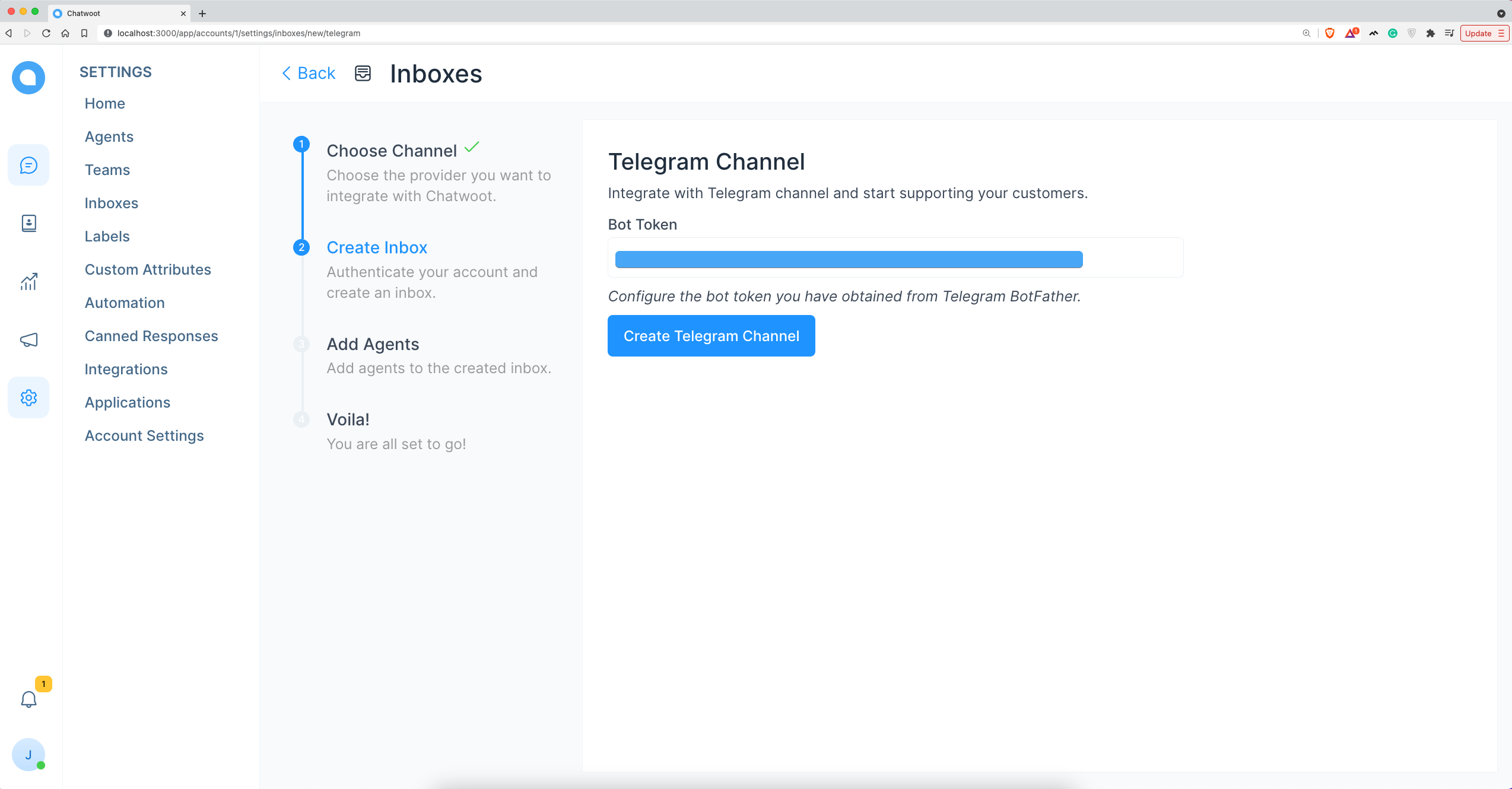Click the inbox icon beside Inboxes title

point(363,74)
